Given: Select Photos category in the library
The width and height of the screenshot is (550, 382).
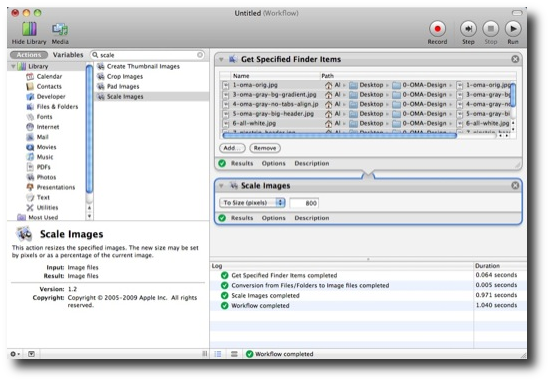Looking at the screenshot, I should pyautogui.click(x=46, y=177).
